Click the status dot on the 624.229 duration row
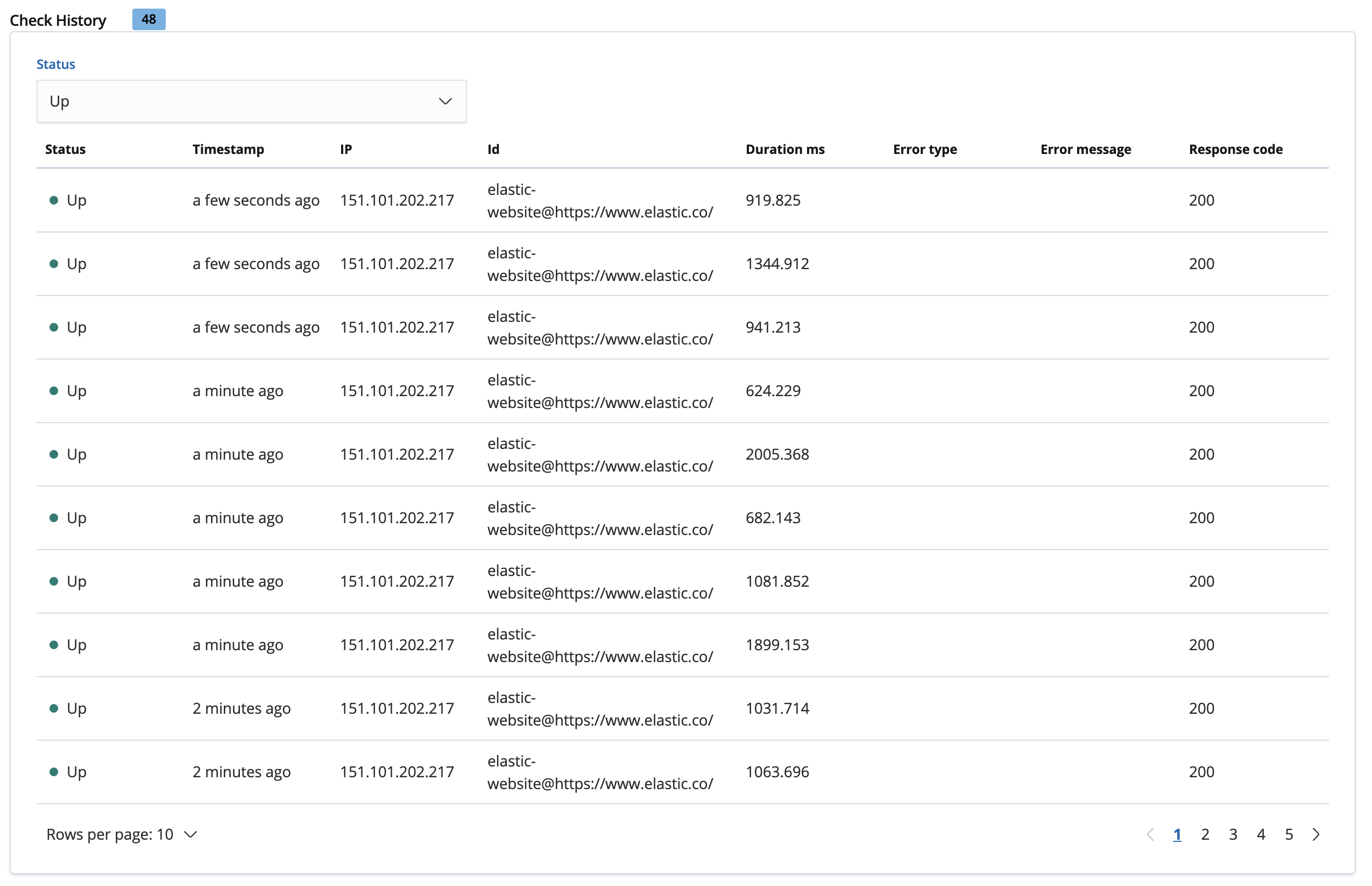 55,391
